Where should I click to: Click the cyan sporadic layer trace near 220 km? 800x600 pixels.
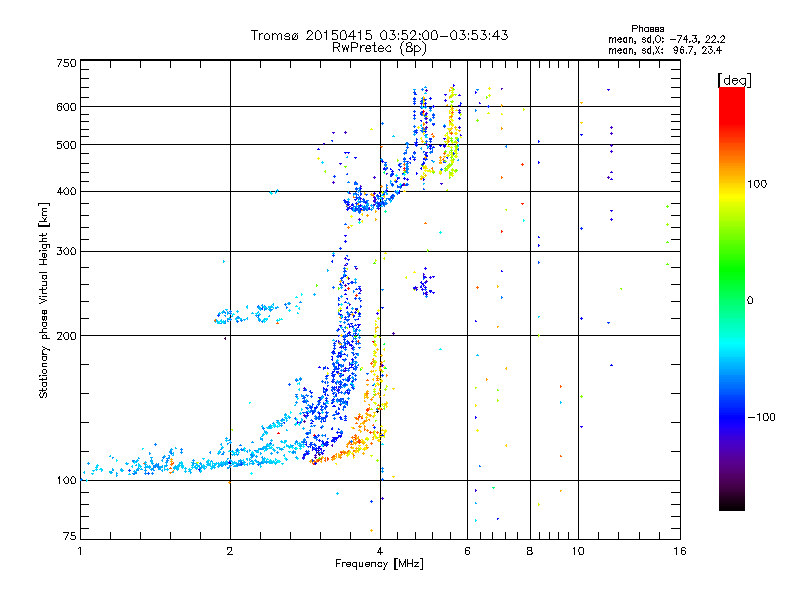[x=258, y=311]
